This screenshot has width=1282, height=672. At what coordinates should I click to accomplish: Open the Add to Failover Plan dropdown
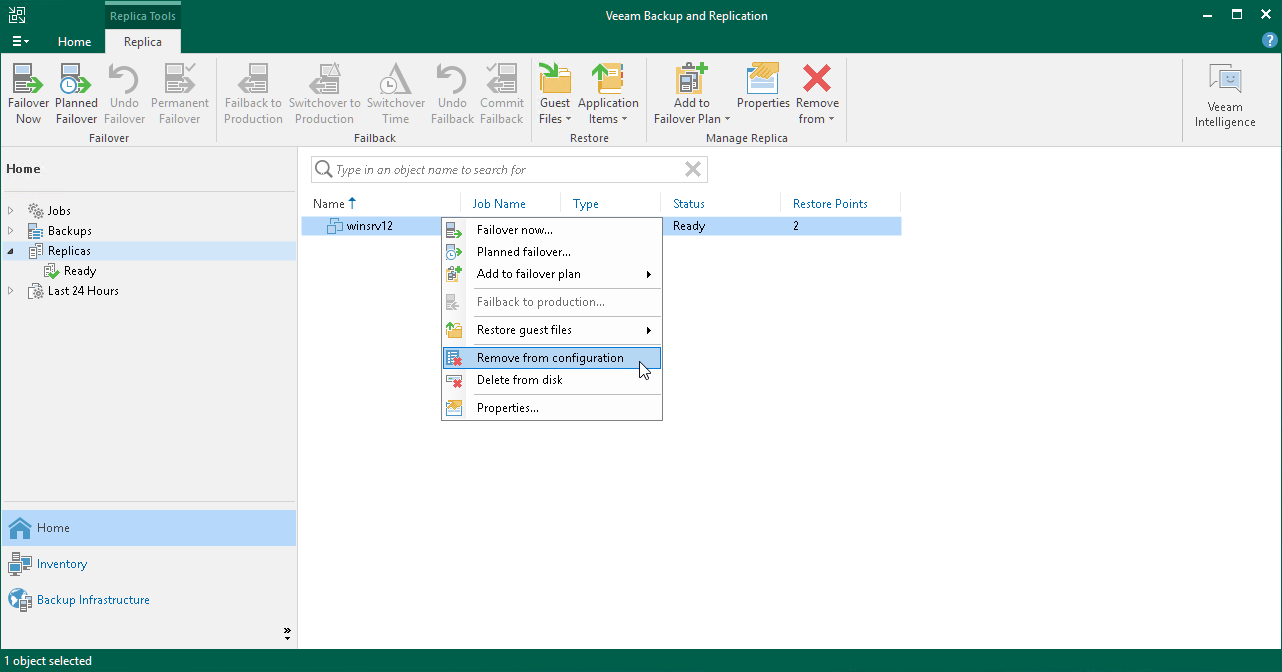692,94
